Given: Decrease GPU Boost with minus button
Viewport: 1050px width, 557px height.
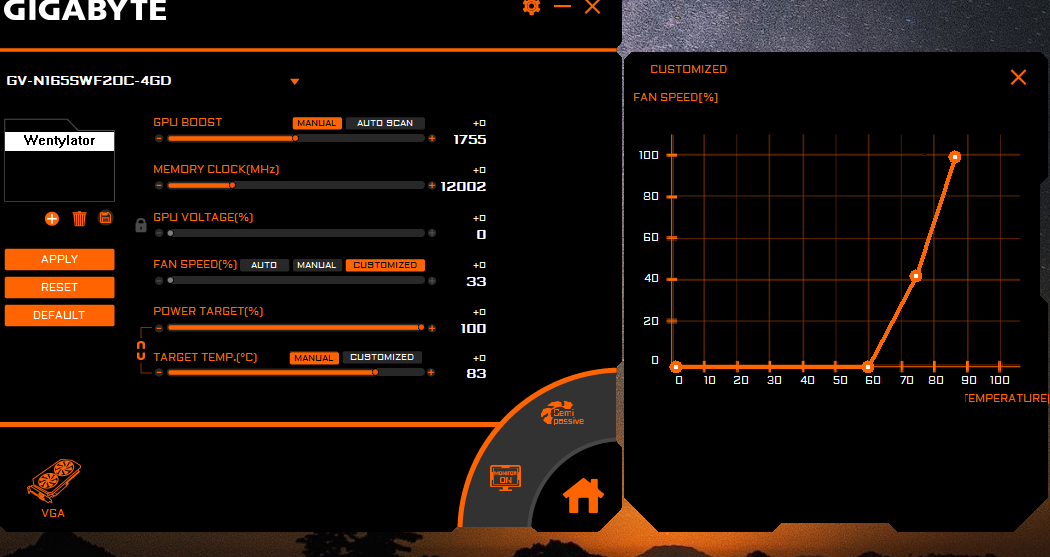Looking at the screenshot, I should [x=159, y=139].
